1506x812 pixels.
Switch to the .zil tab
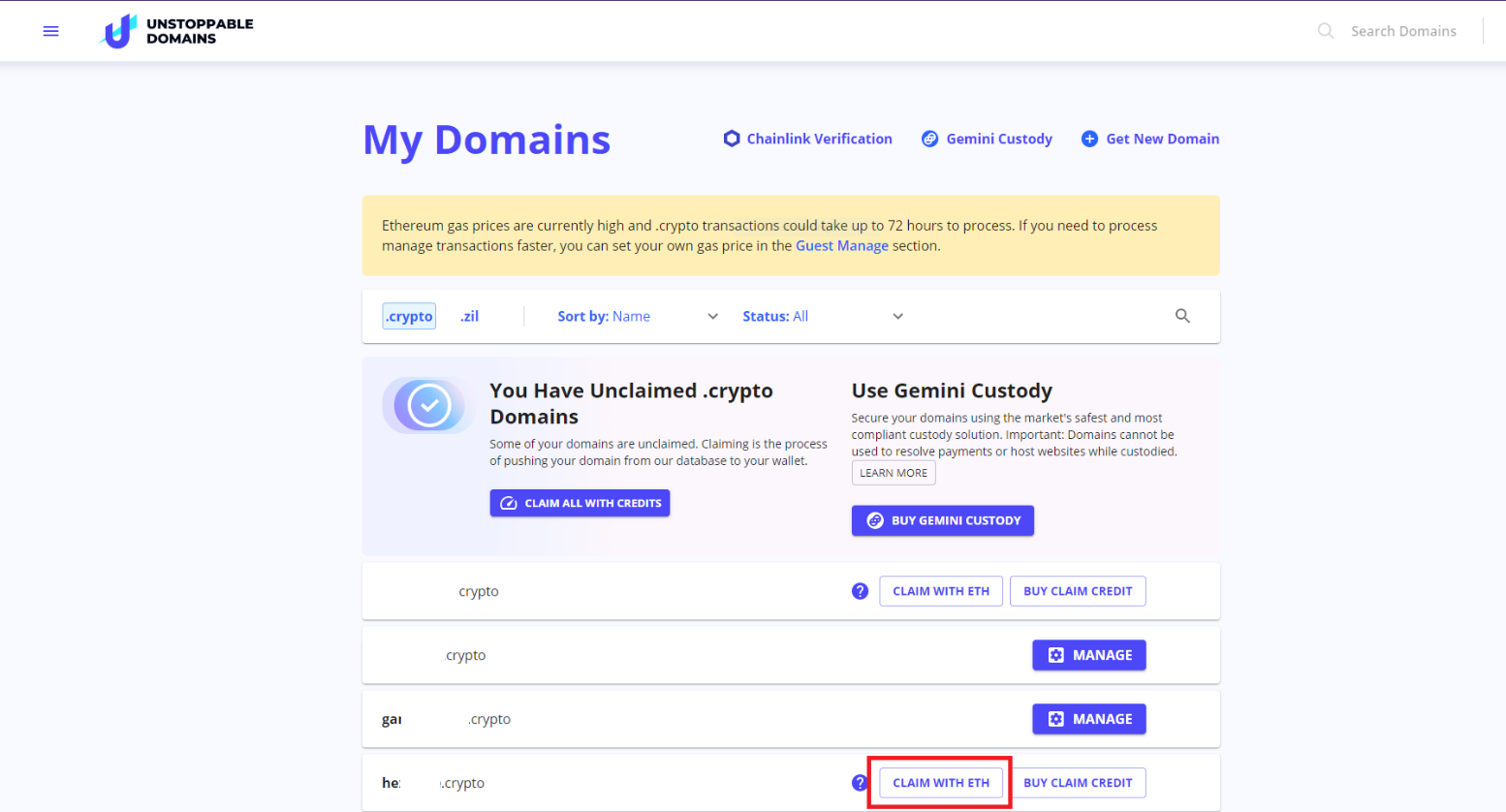click(470, 316)
